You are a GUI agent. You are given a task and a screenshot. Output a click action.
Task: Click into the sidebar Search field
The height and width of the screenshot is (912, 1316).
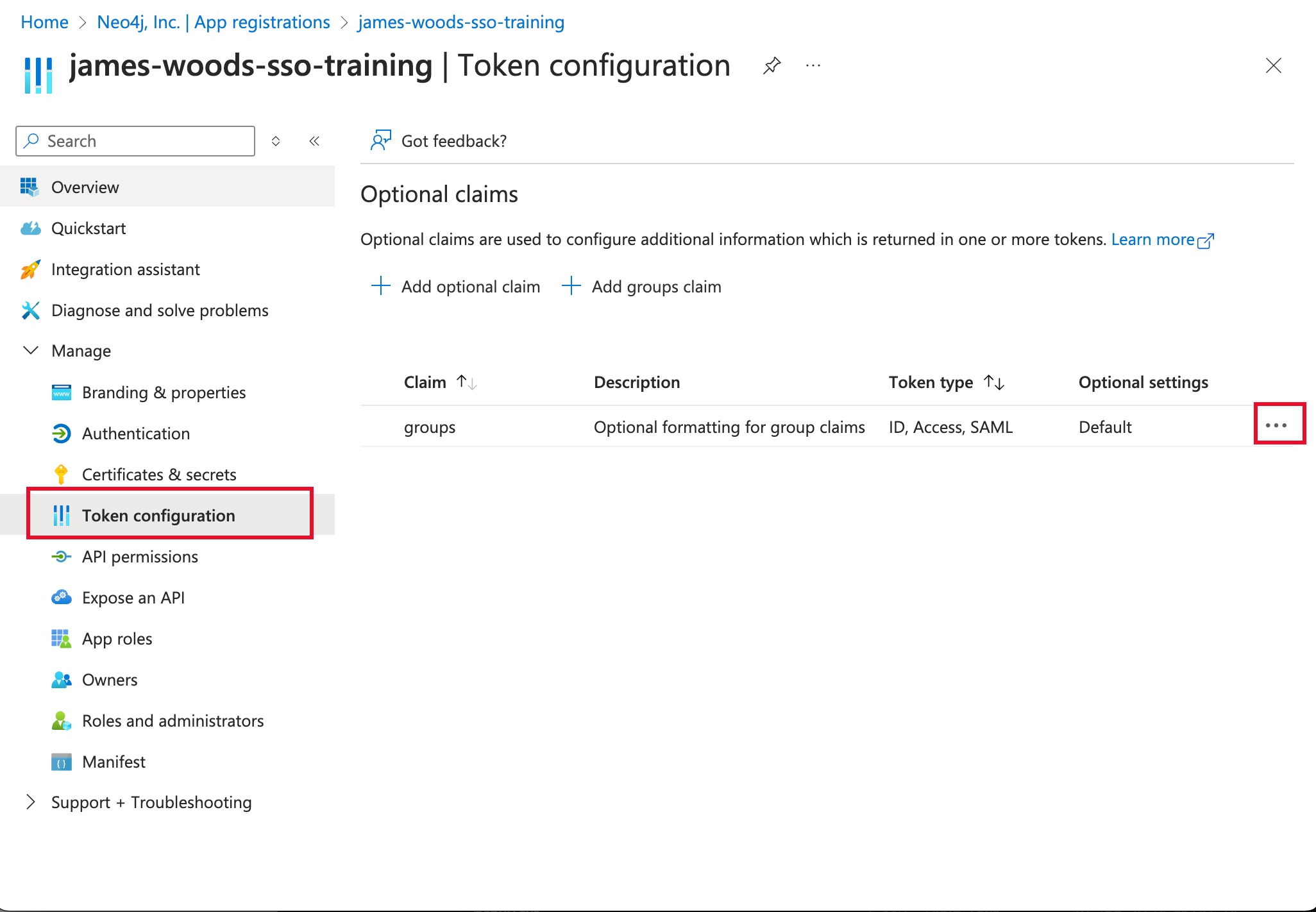pos(135,140)
